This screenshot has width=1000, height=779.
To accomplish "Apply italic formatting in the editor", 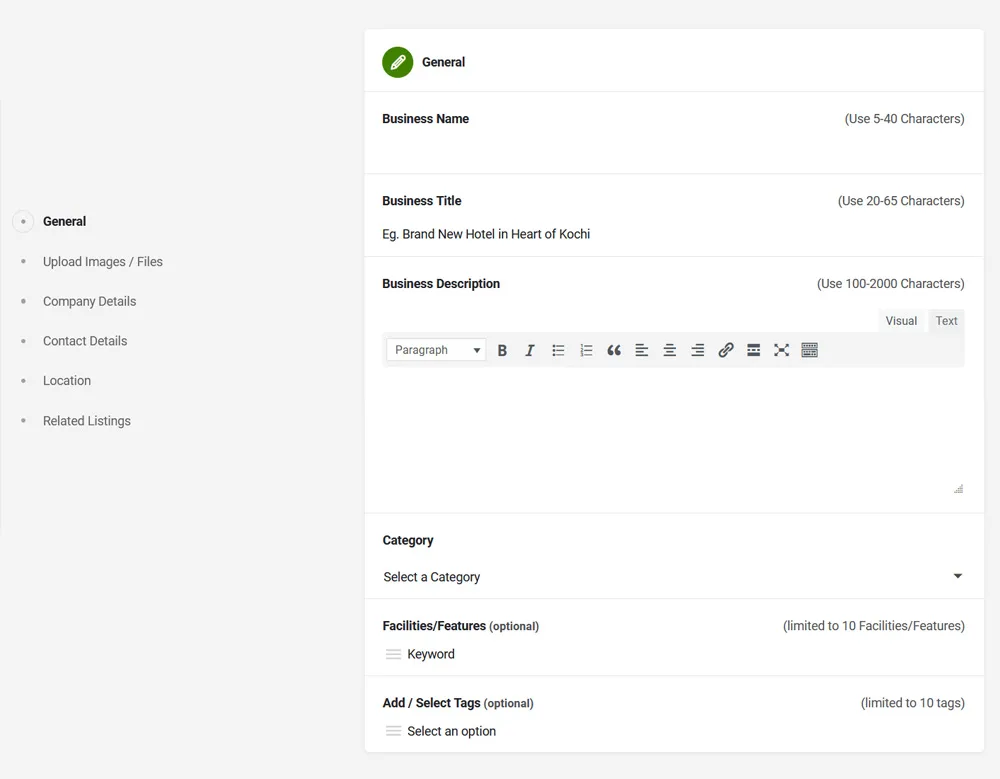I will click(x=530, y=350).
